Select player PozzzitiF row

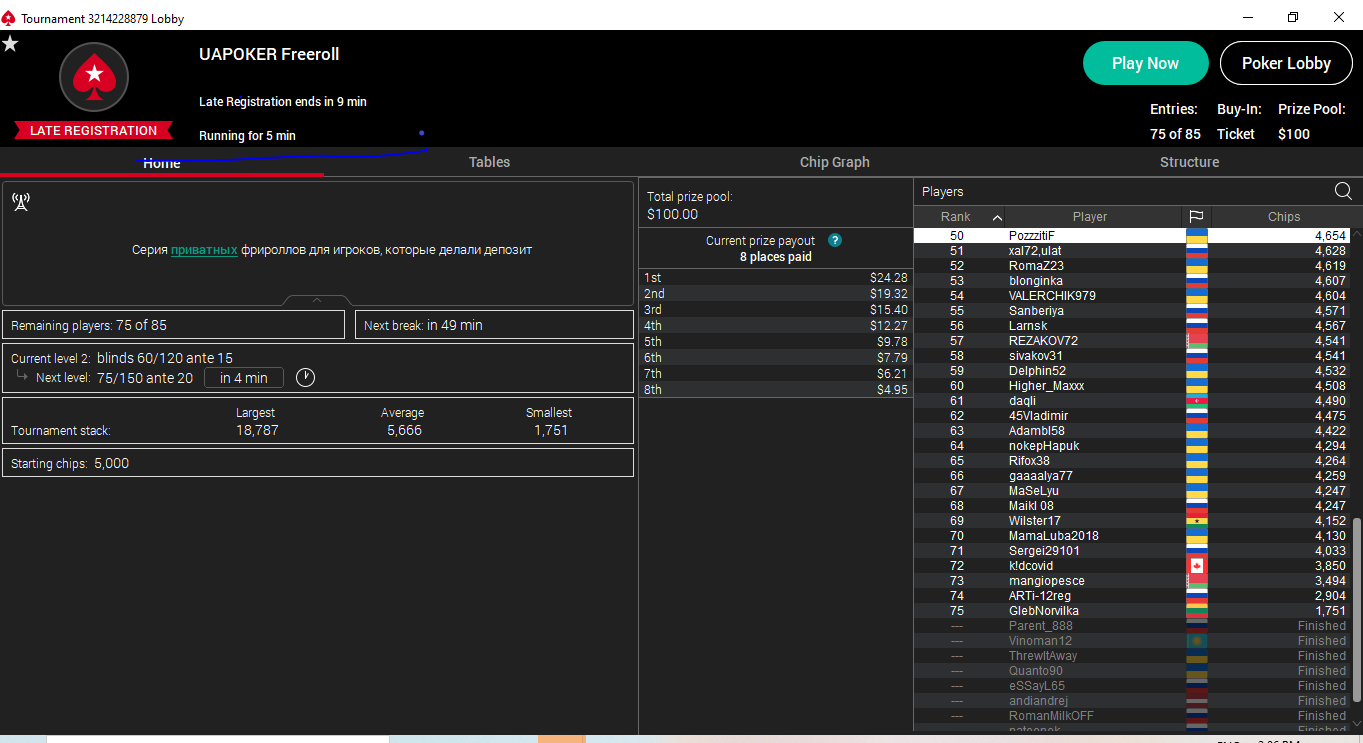click(x=1131, y=236)
